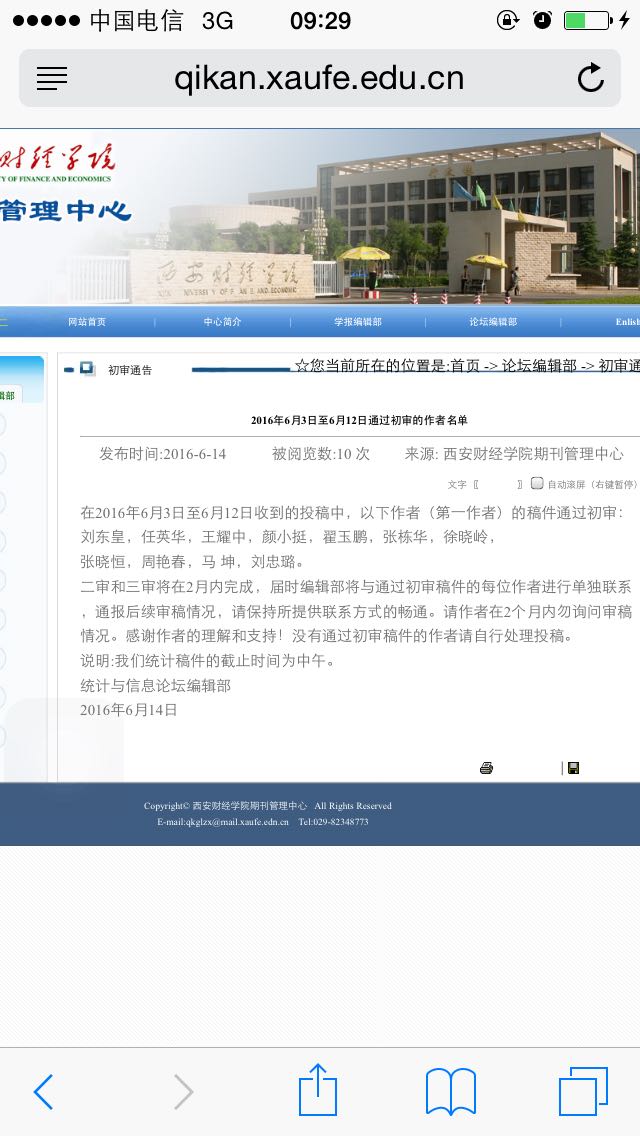Screen dimensions: 640x1136
Task: Click the save floppy disk icon
Action: pos(573,768)
